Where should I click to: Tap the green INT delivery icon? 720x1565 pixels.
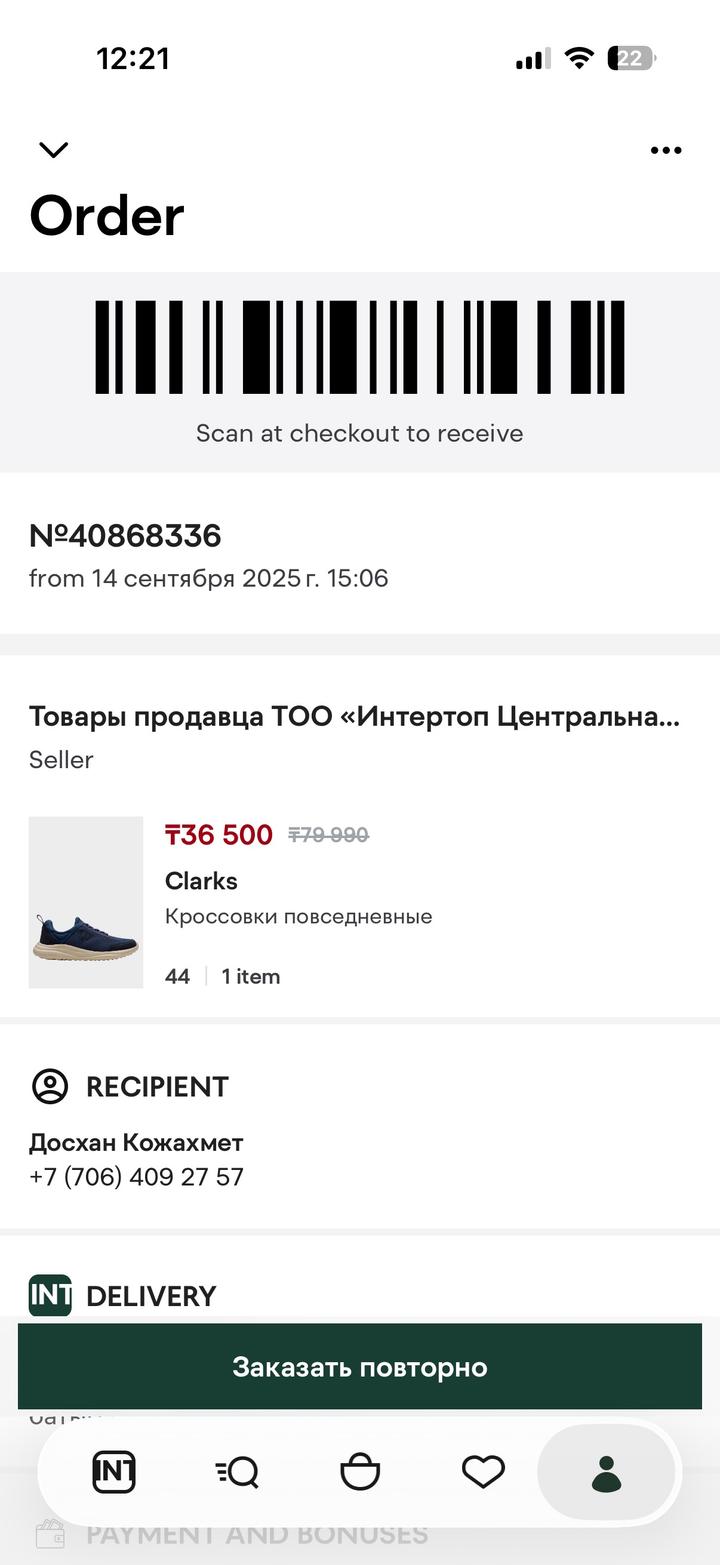coord(50,1295)
